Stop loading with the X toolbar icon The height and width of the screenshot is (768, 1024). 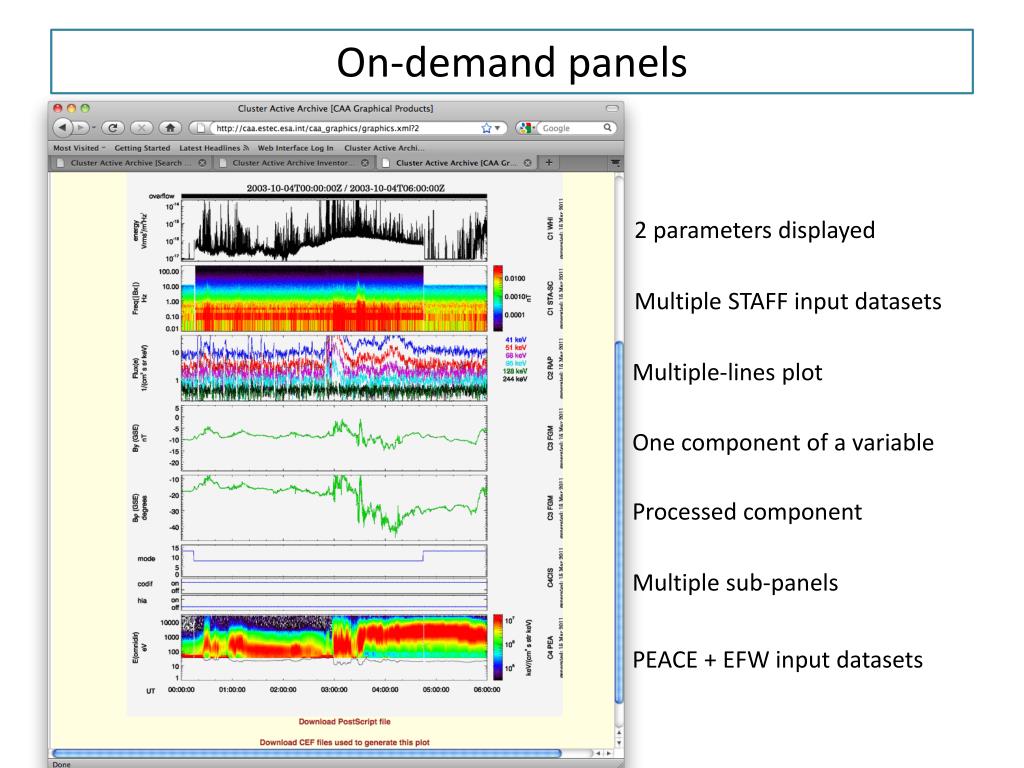coord(141,128)
